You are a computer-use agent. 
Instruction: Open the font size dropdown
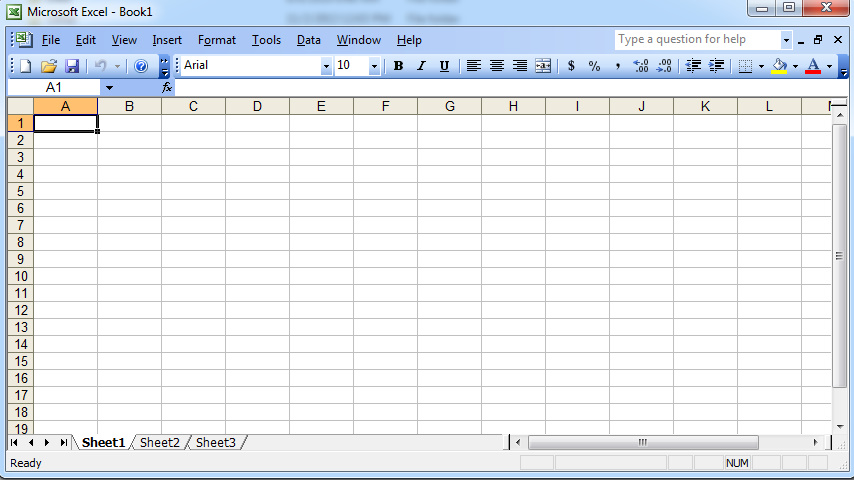tap(375, 66)
